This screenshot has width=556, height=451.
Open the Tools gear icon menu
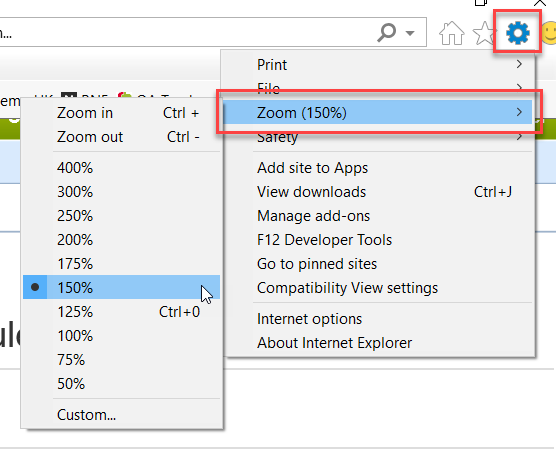517,33
